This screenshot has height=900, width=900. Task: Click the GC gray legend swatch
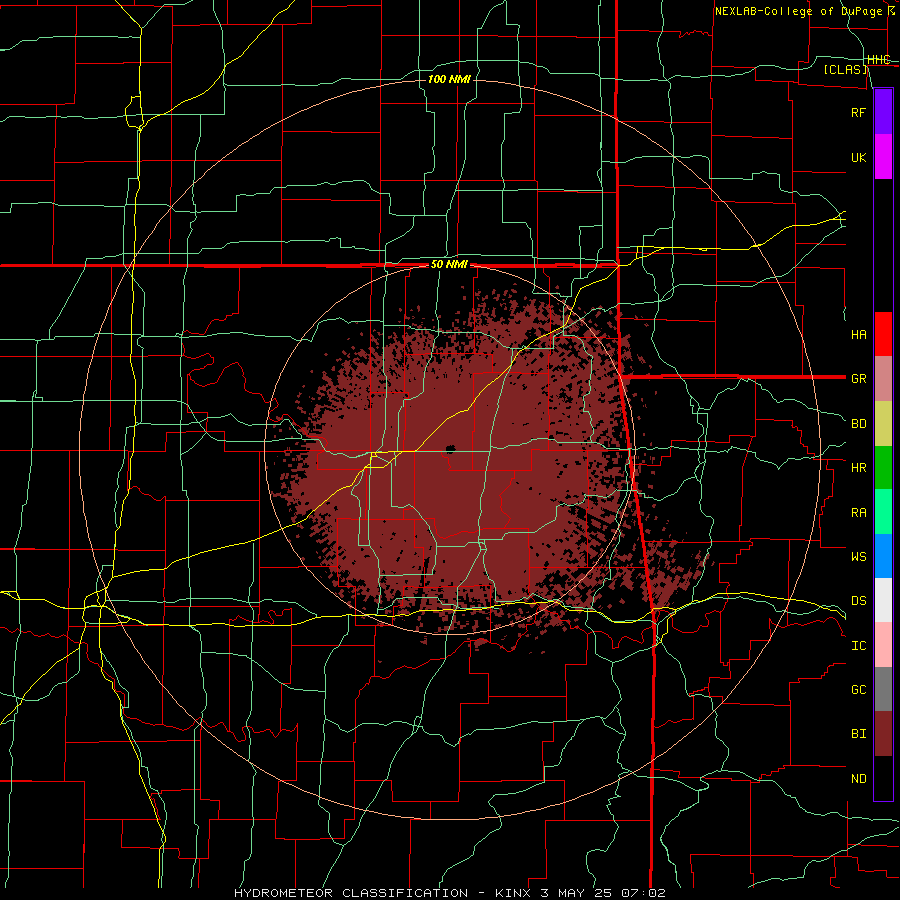[883, 689]
